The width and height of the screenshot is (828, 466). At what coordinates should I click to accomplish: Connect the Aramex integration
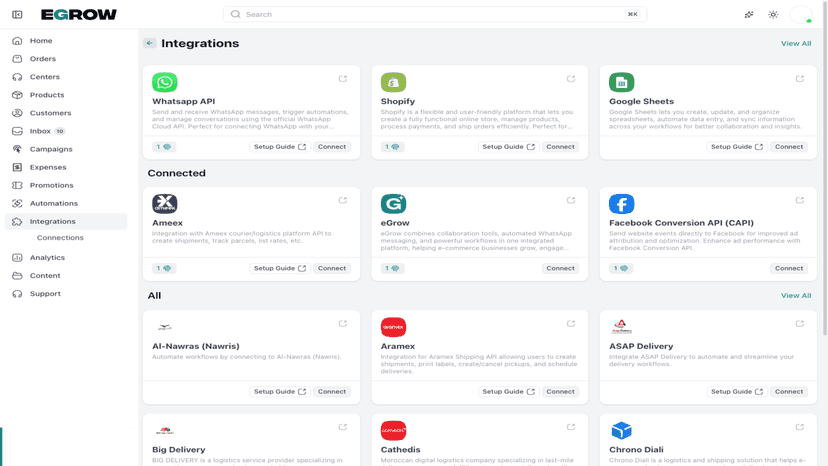click(x=560, y=392)
